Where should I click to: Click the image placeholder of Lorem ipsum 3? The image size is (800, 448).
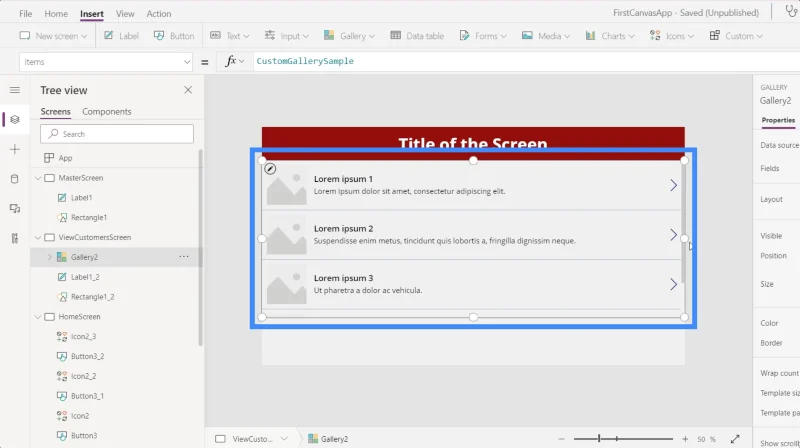[x=287, y=284]
